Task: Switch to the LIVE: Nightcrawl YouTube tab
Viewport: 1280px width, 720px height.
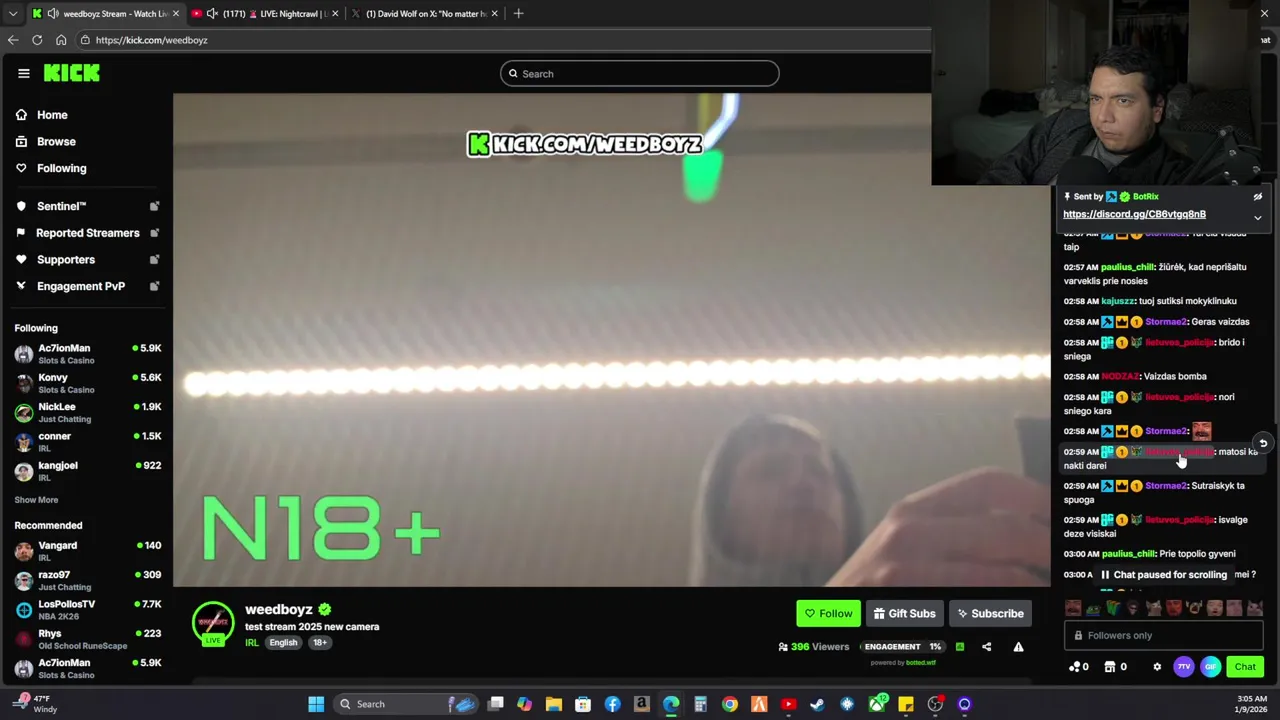Action: point(265,14)
